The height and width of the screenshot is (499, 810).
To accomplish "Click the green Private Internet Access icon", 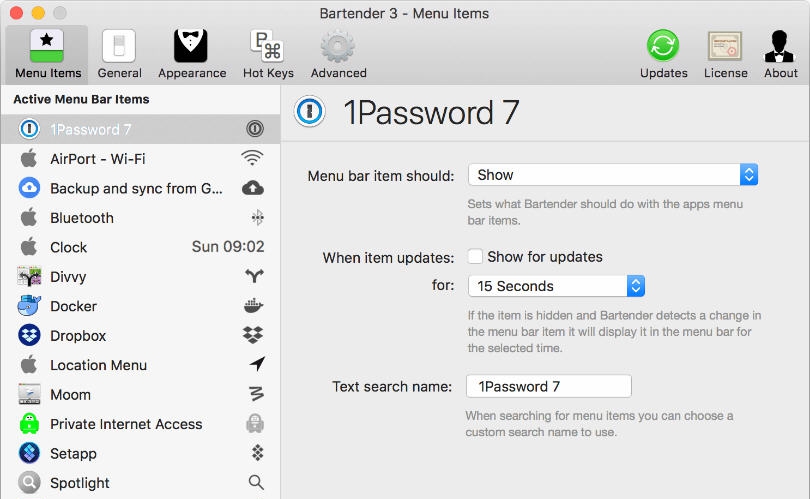I will 29,424.
